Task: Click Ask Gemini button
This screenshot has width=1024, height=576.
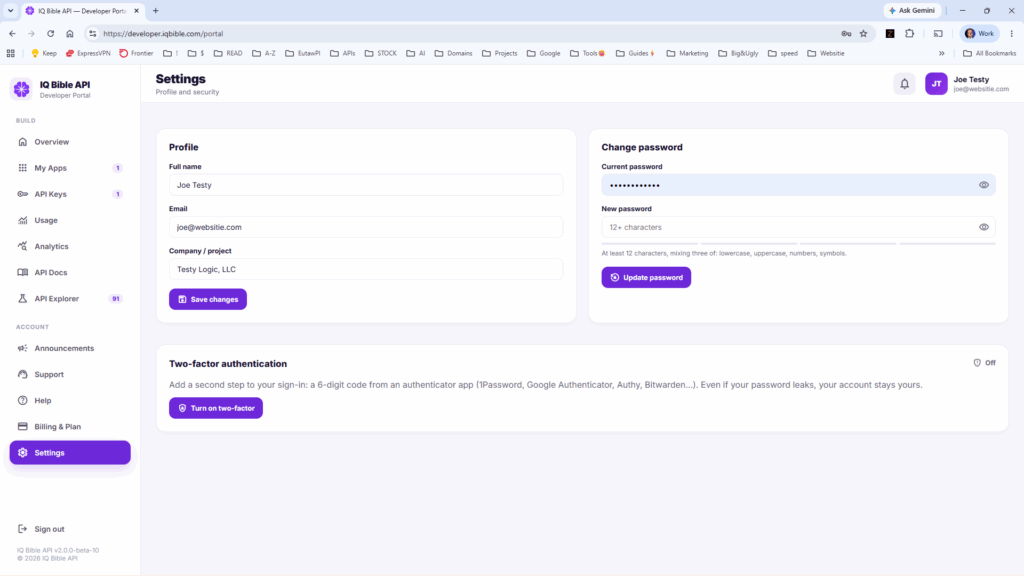Action: coord(912,10)
